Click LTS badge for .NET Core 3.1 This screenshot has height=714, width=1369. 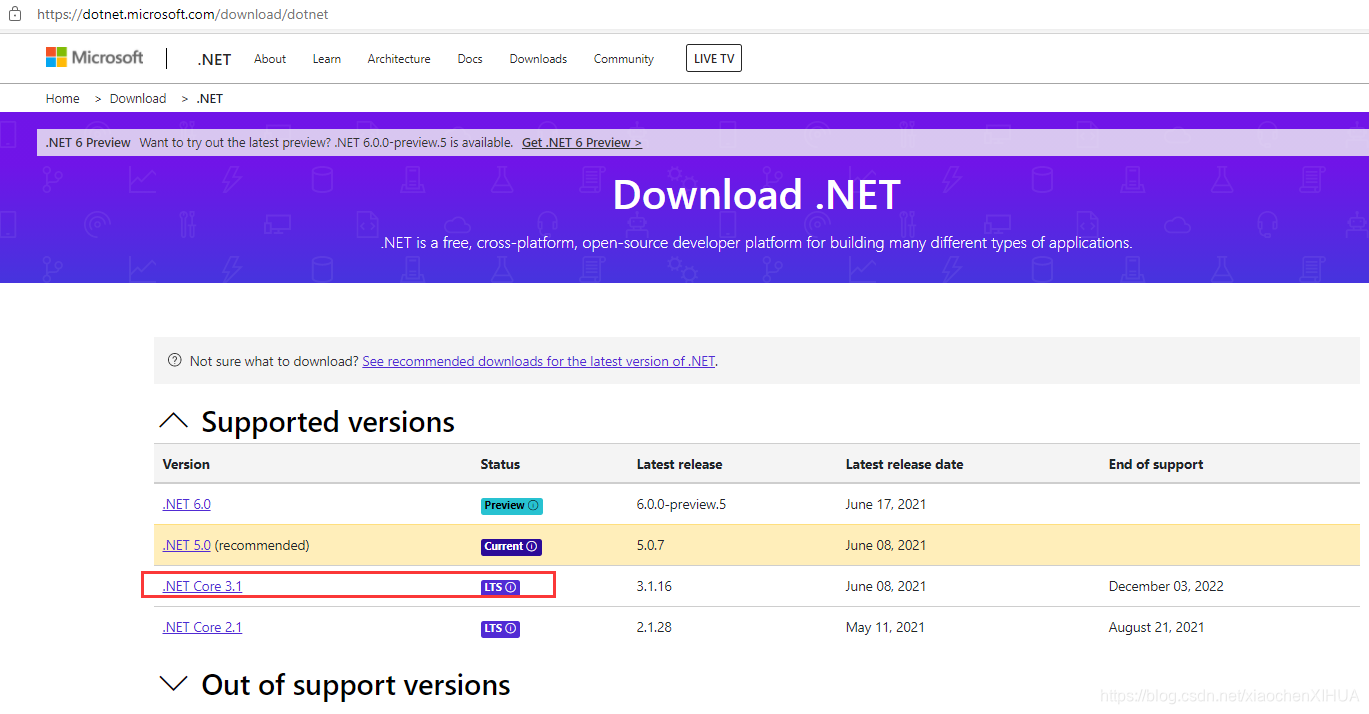tap(500, 588)
